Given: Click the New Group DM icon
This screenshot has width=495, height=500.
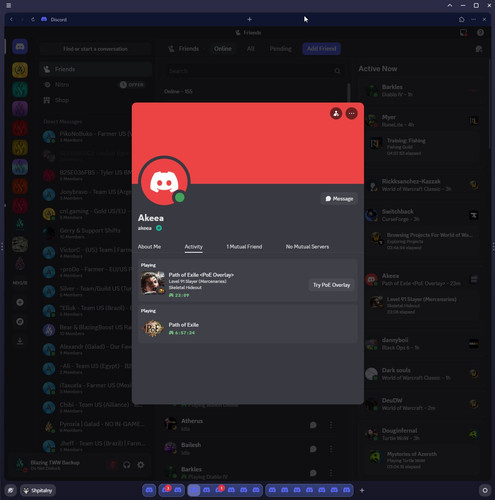Looking at the screenshot, I should click(479, 49).
